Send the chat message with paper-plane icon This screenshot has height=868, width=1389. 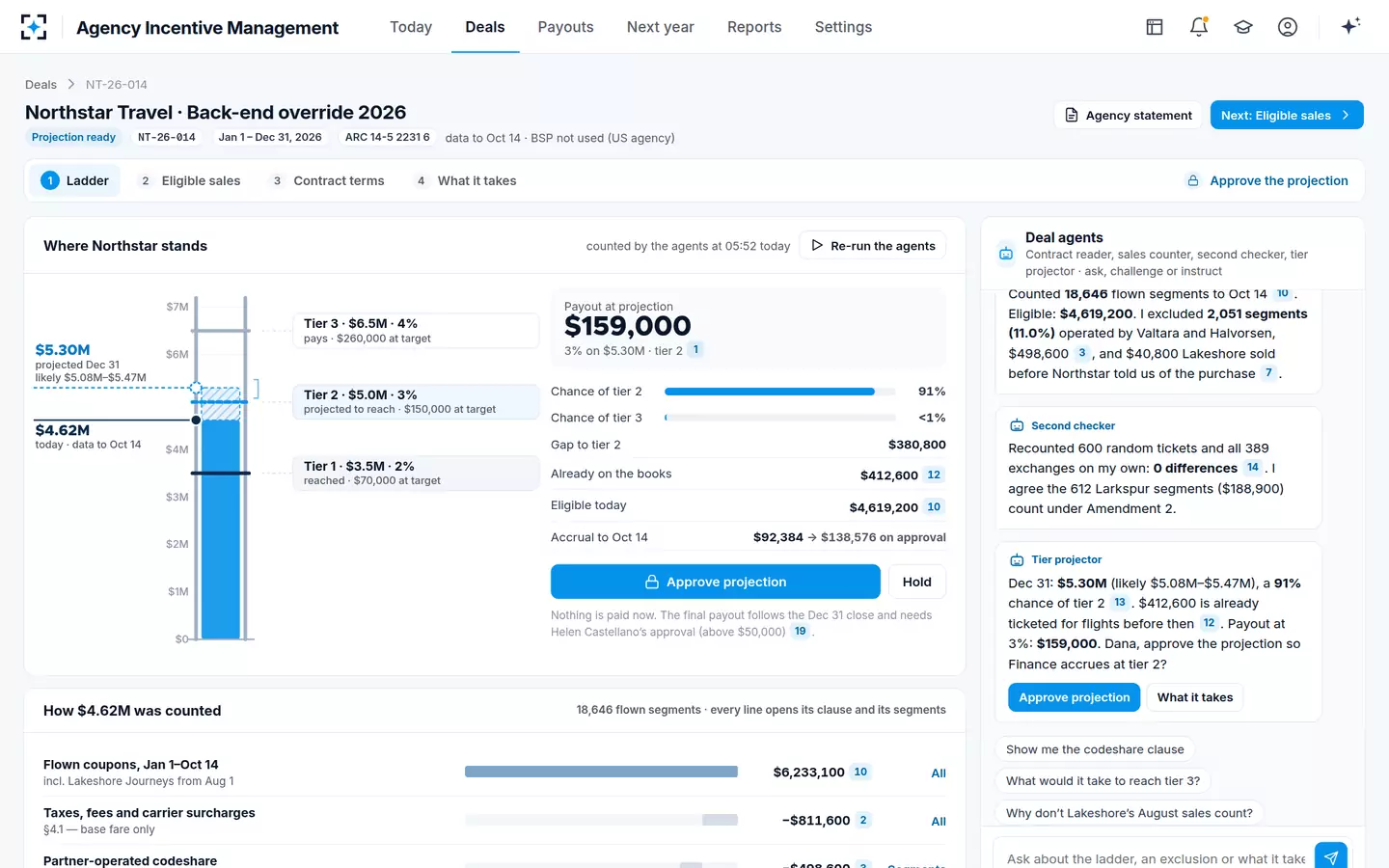coord(1330,856)
